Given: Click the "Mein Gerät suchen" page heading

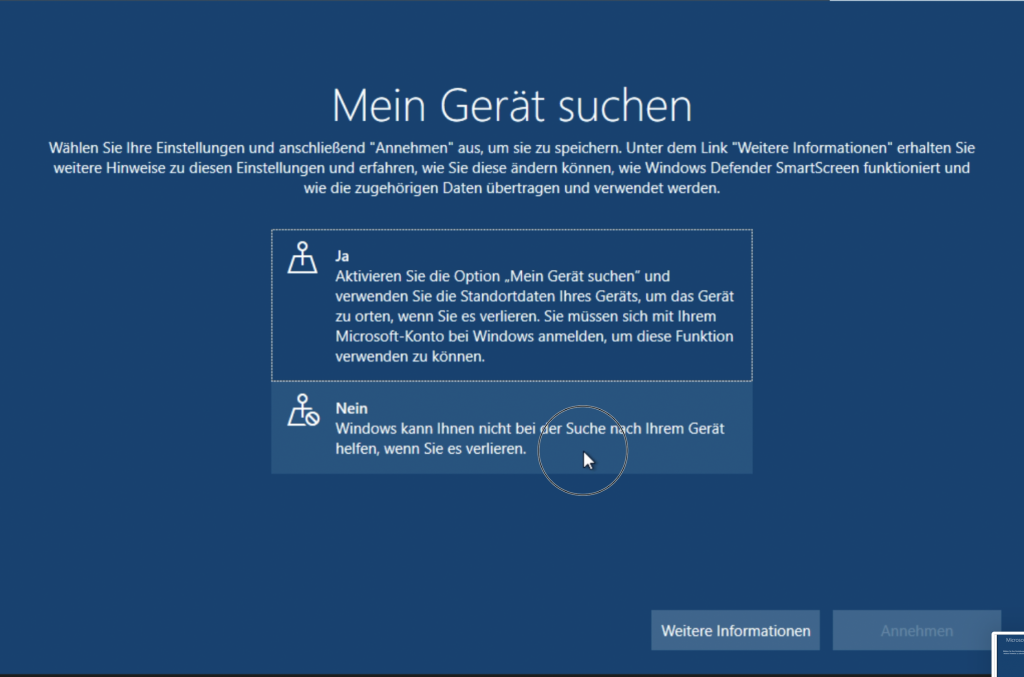Looking at the screenshot, I should tap(511, 106).
